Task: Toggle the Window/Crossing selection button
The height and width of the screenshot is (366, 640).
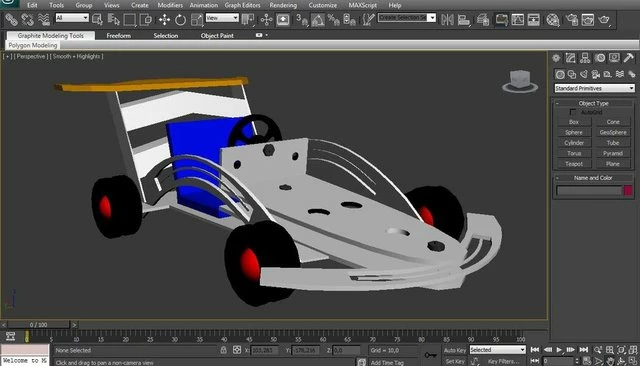Action: (146, 19)
